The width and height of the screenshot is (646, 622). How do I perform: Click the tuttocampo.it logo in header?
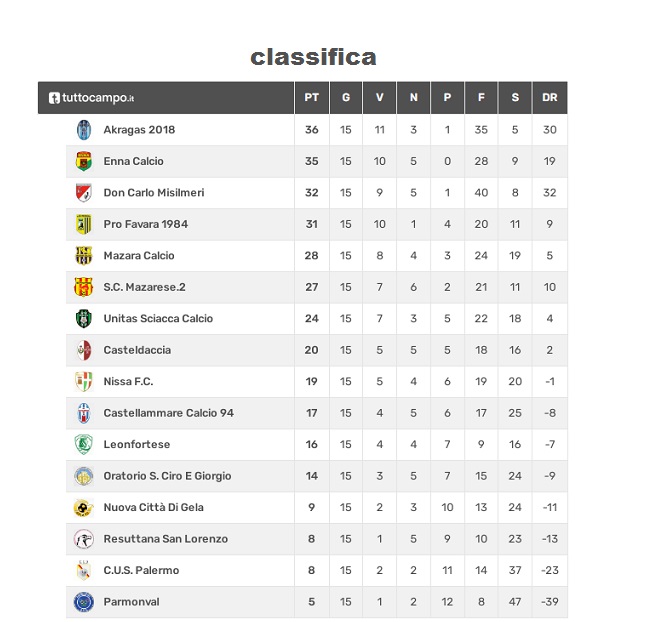tap(91, 98)
